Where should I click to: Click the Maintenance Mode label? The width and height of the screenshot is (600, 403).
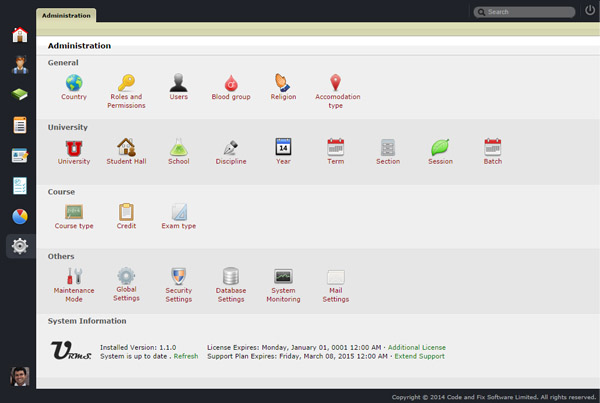click(x=74, y=295)
